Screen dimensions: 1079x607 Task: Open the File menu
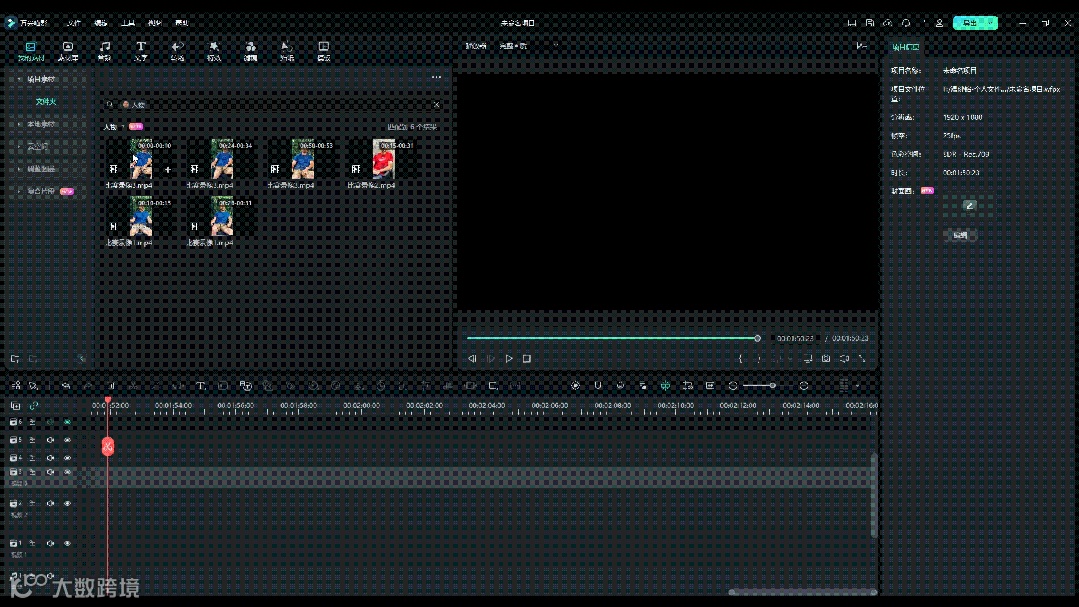(74, 23)
